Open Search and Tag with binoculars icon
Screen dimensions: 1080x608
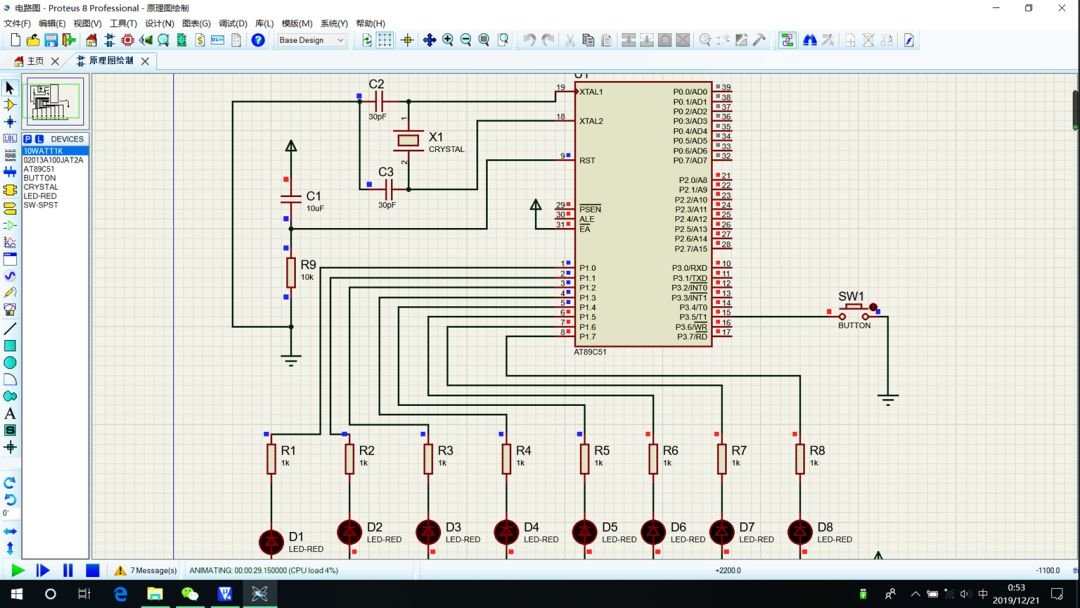pyautogui.click(x=810, y=41)
